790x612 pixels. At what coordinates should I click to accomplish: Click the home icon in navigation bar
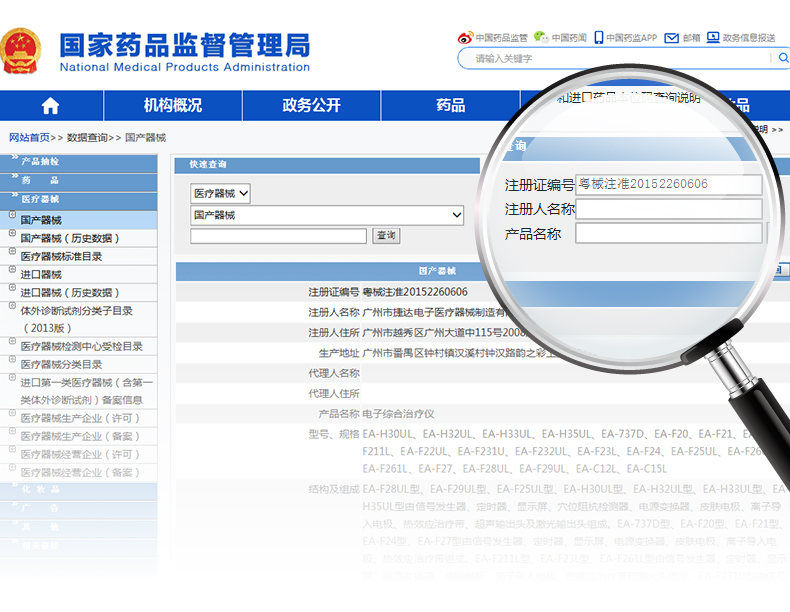[50, 106]
